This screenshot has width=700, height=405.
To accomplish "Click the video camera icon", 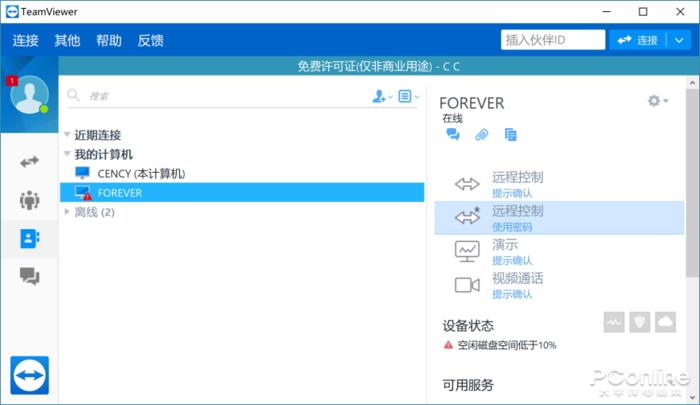I will tap(467, 285).
